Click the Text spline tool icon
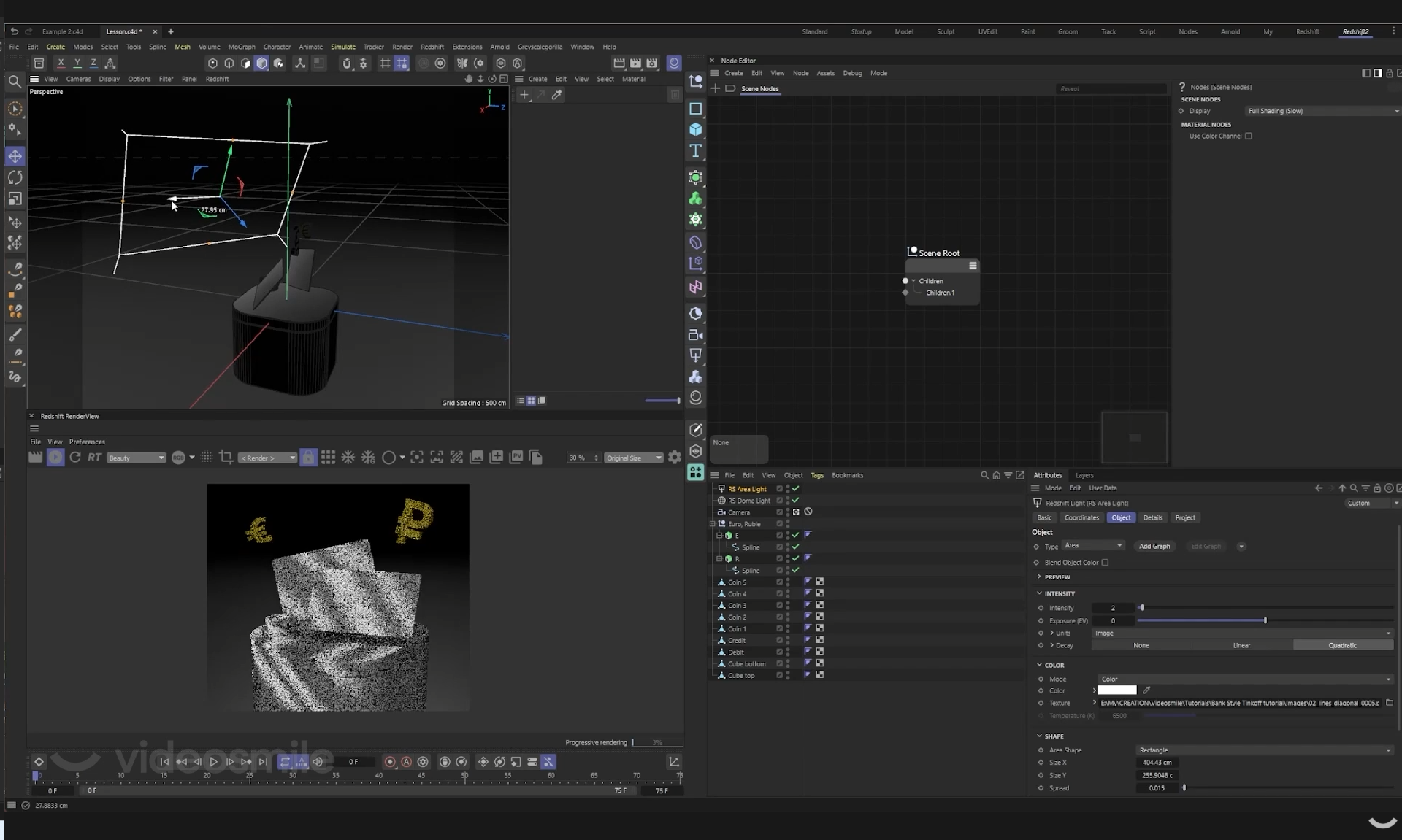Screen dimensions: 1402x840 (696, 150)
